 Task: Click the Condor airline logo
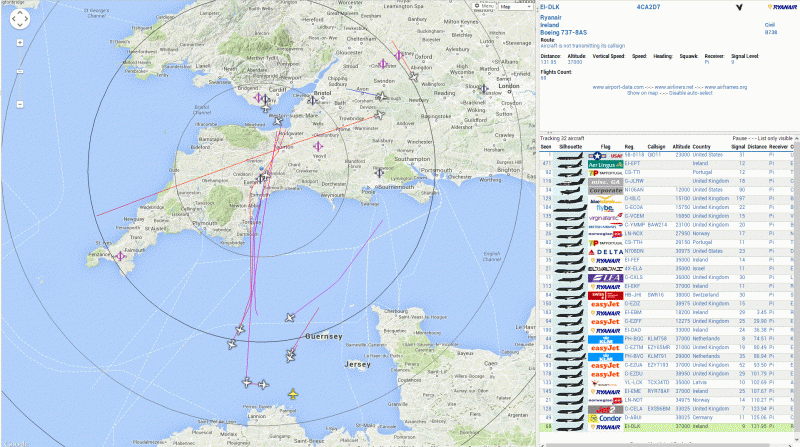605,418
